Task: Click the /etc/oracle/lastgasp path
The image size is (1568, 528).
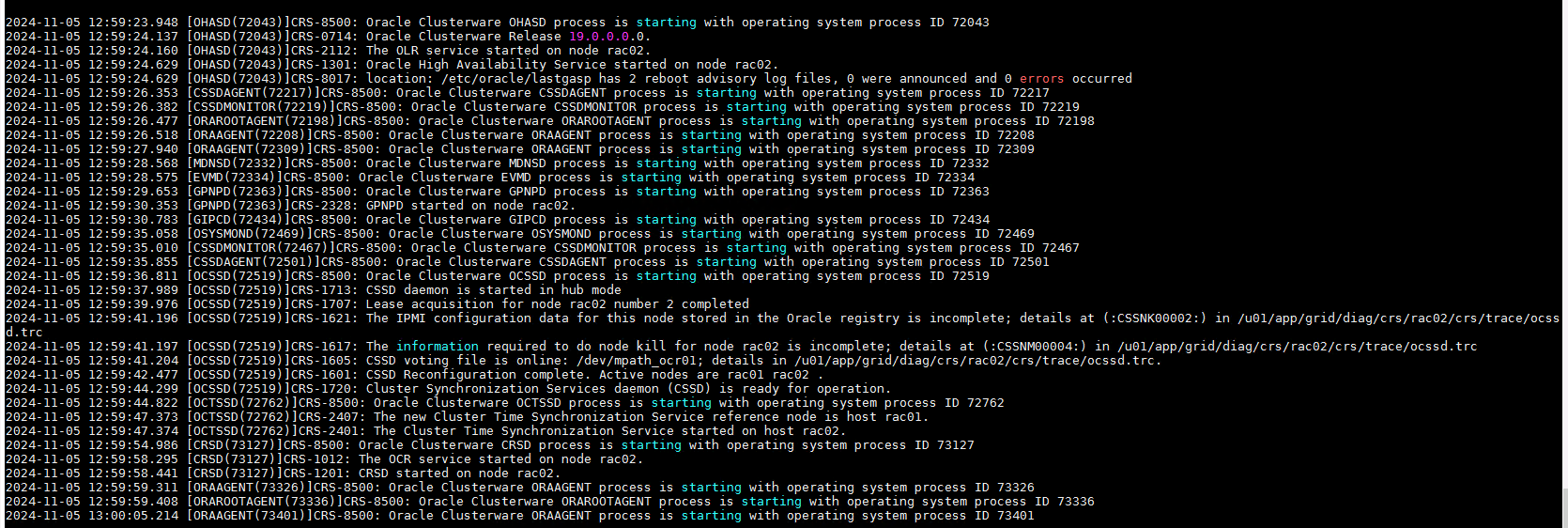Action: pos(516,79)
